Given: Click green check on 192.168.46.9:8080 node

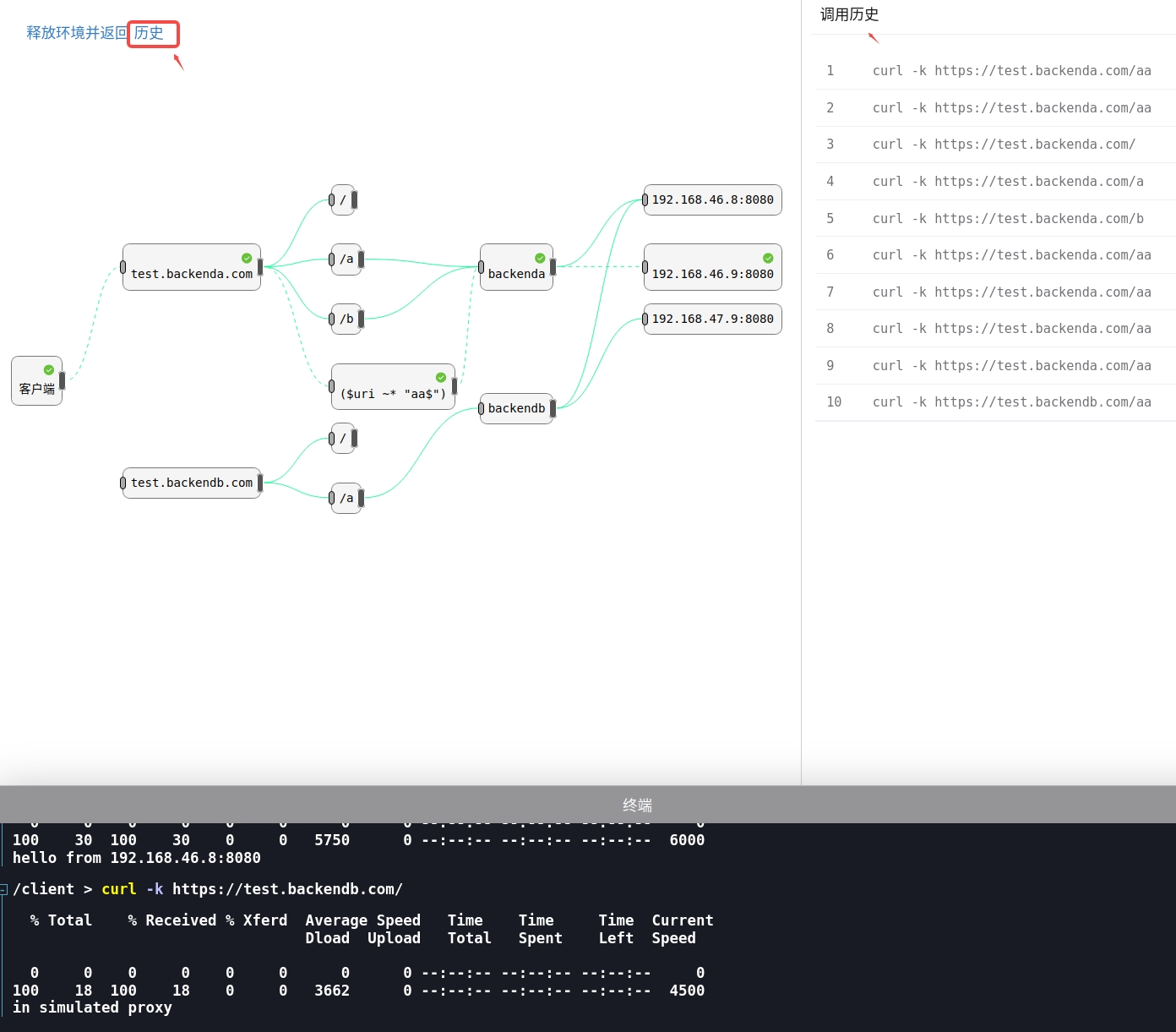Looking at the screenshot, I should pos(768,259).
